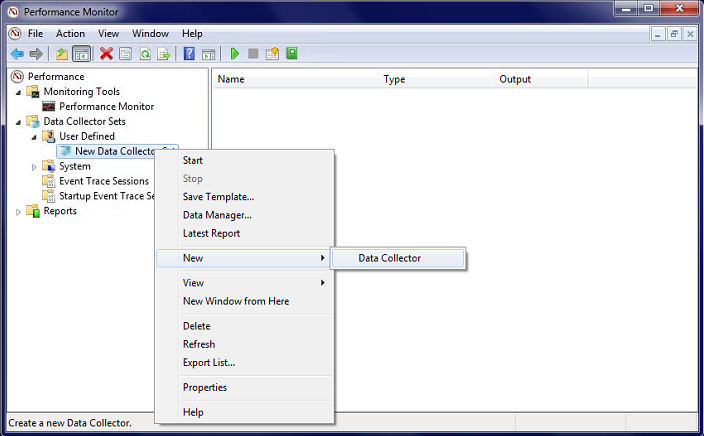The image size is (704, 436).
Task: Select the Performance root node
Action: tap(56, 77)
